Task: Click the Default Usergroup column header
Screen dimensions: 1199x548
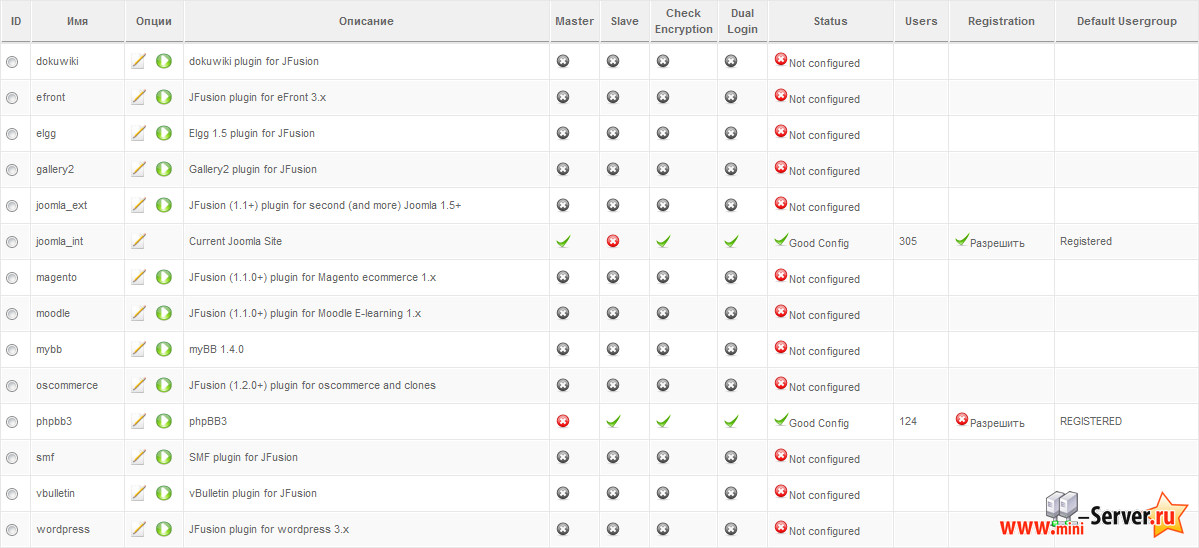Action: 1126,21
